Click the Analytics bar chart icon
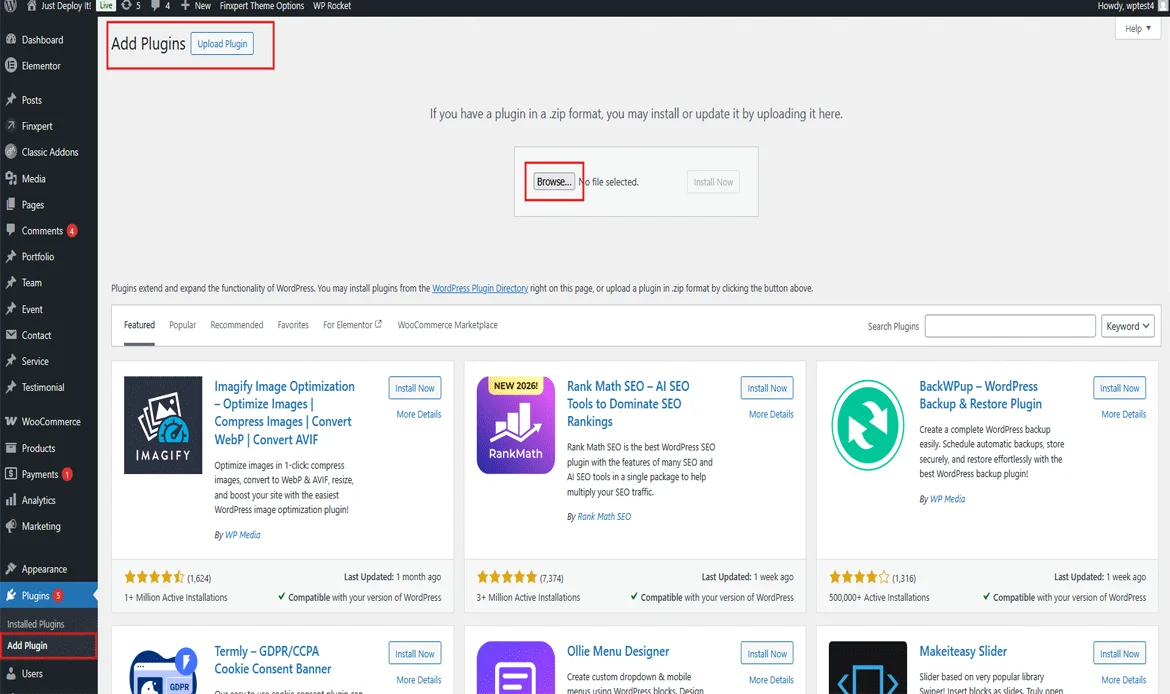Screen dimensions: 1170x694 11,500
